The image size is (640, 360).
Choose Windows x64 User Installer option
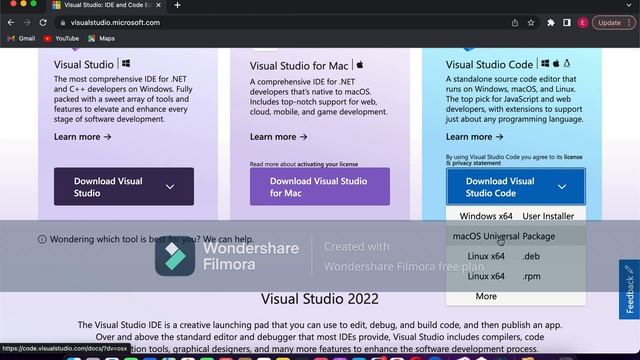[x=516, y=216]
